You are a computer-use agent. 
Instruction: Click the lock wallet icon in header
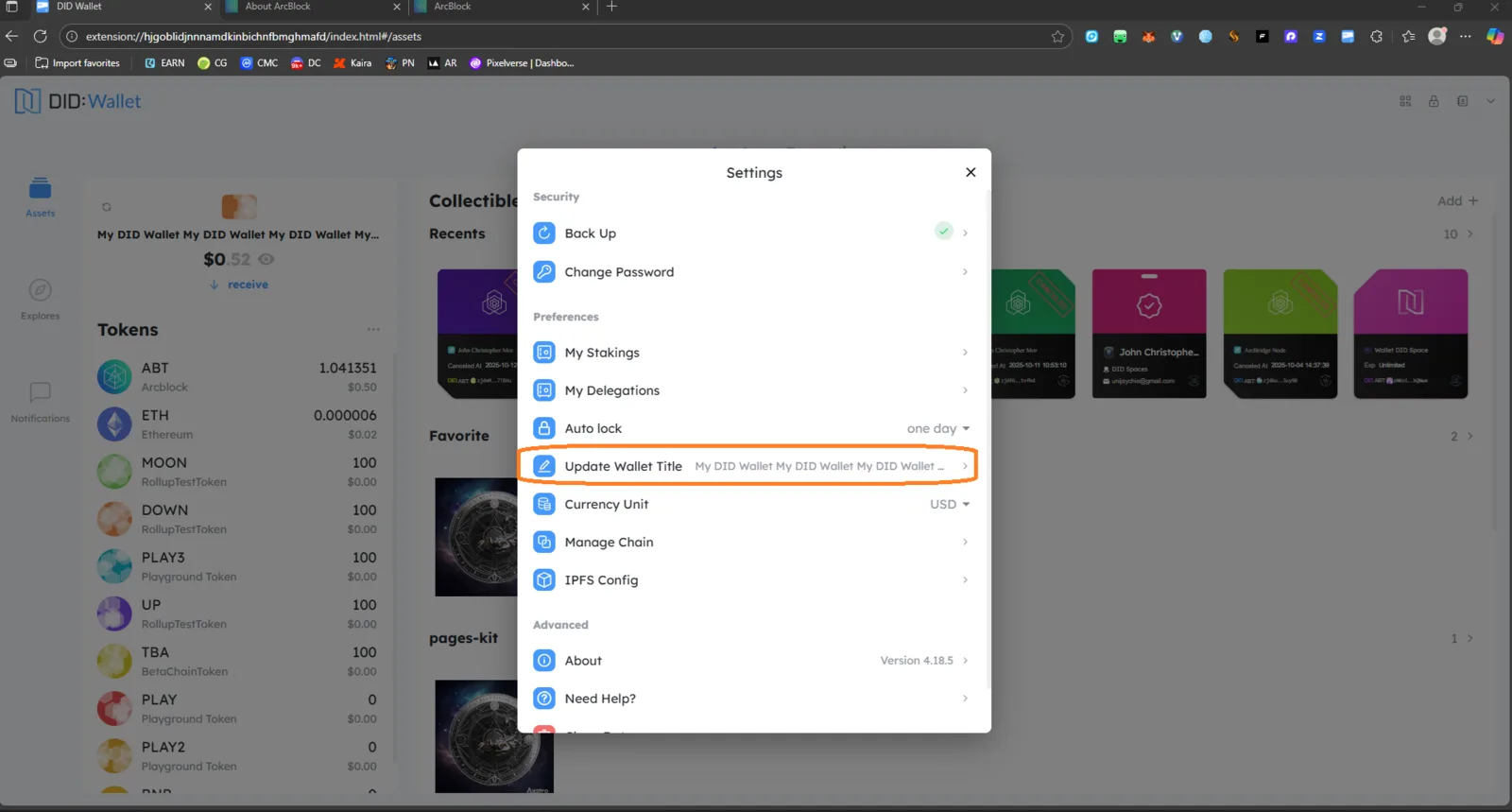[1434, 101]
